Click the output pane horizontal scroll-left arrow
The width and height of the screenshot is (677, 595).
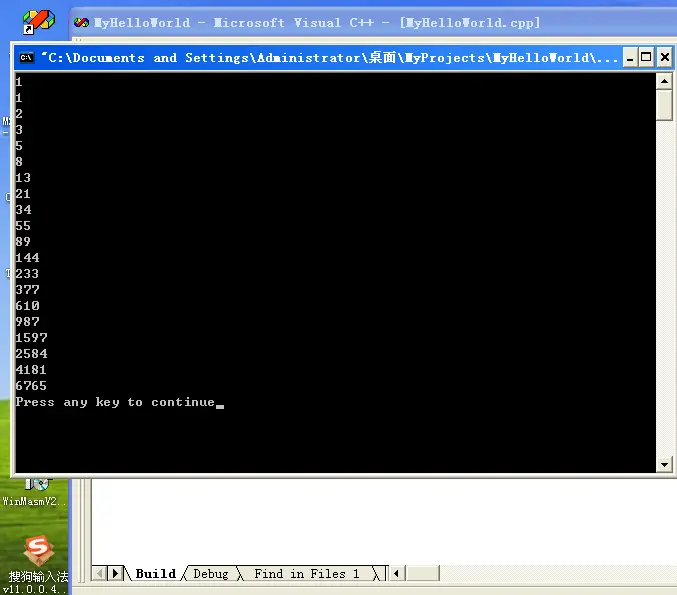396,573
